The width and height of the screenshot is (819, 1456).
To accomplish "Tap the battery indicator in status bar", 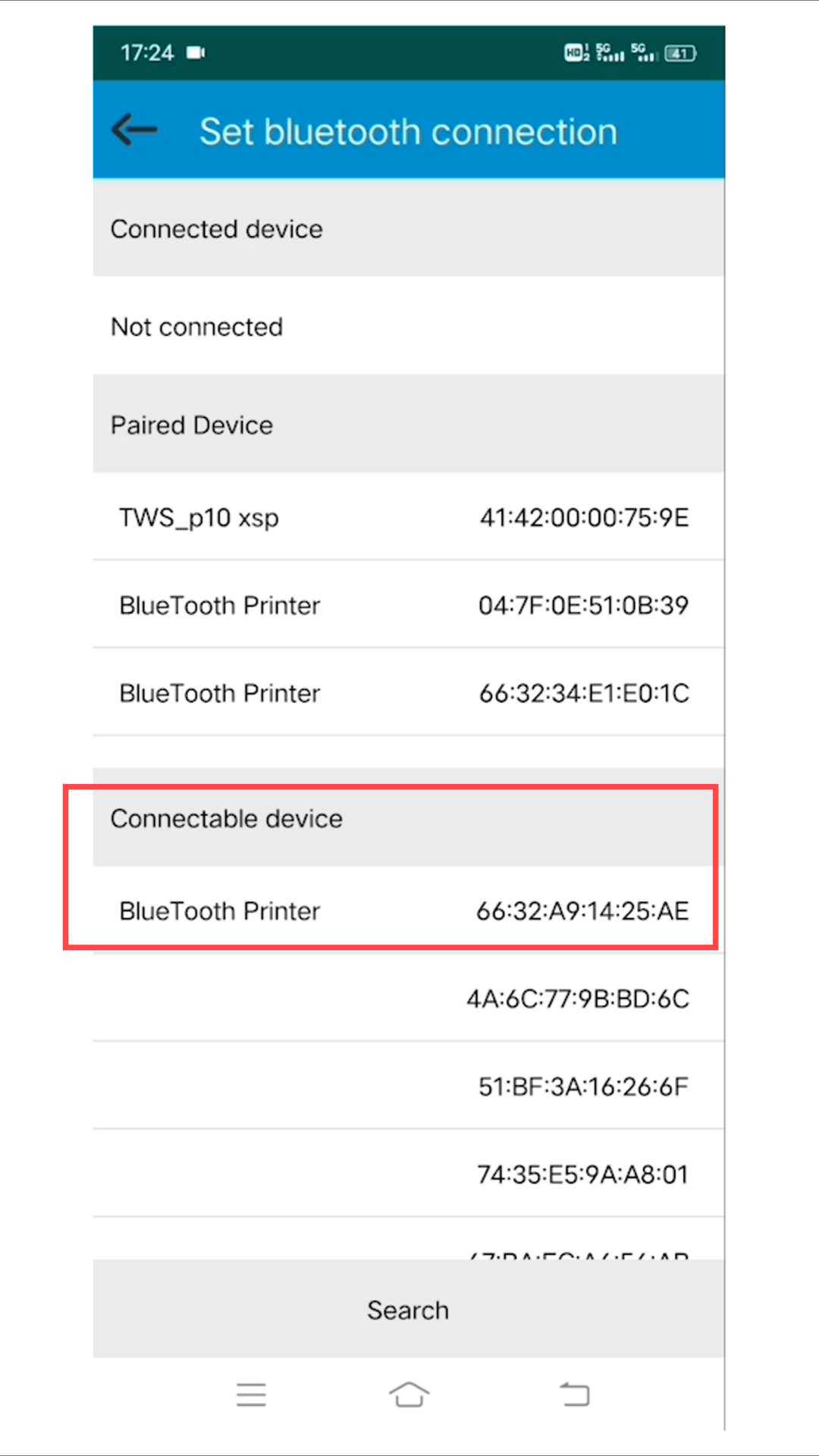I will coord(680,53).
